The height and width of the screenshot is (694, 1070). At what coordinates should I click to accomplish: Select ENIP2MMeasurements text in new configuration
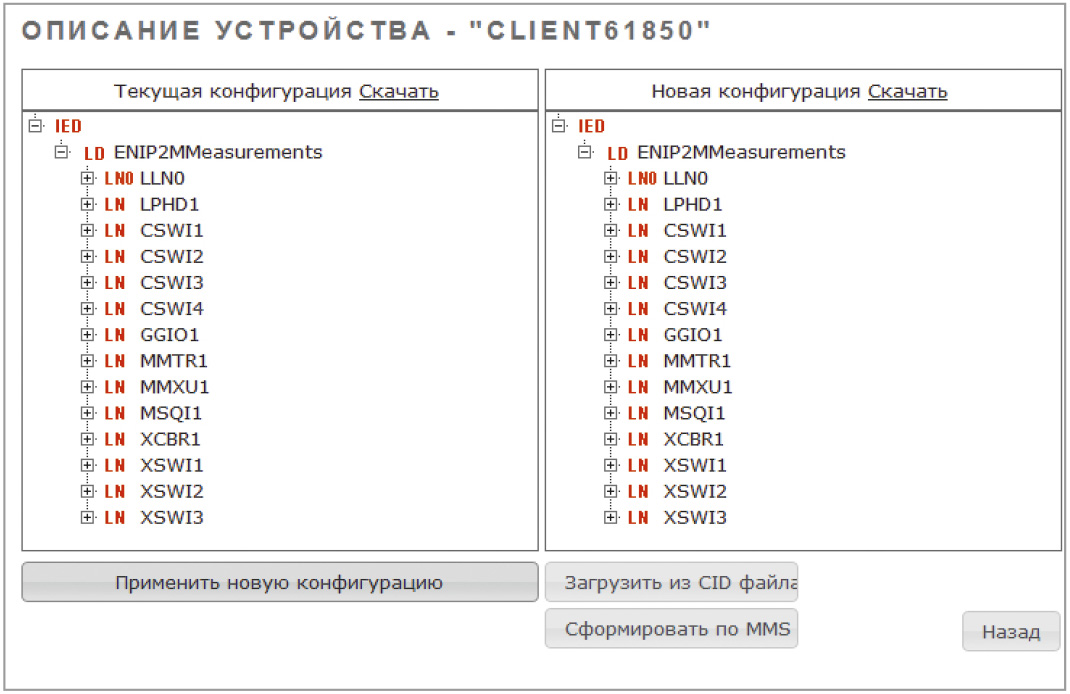pos(741,151)
